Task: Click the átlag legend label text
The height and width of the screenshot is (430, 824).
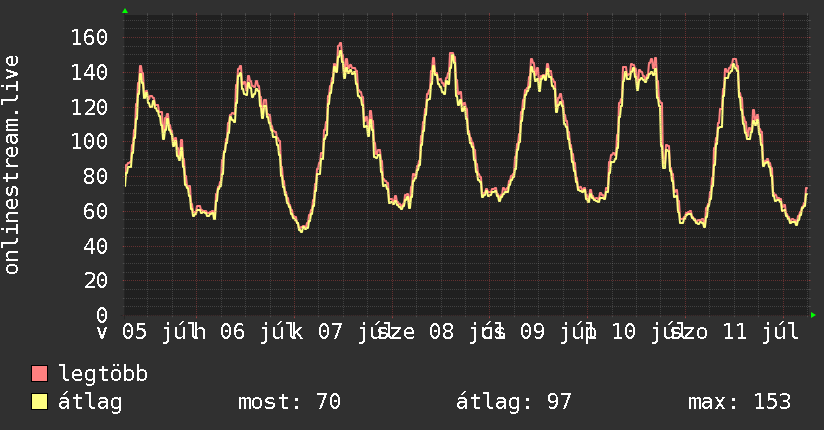Action: [x=90, y=402]
